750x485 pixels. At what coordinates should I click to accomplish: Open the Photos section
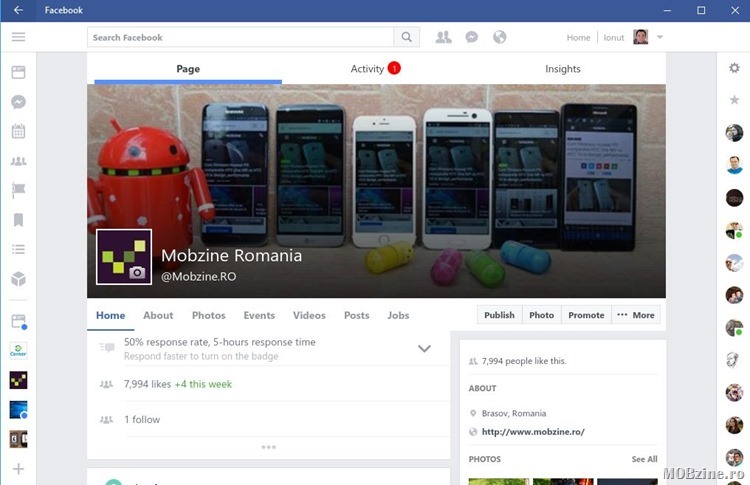coord(209,316)
